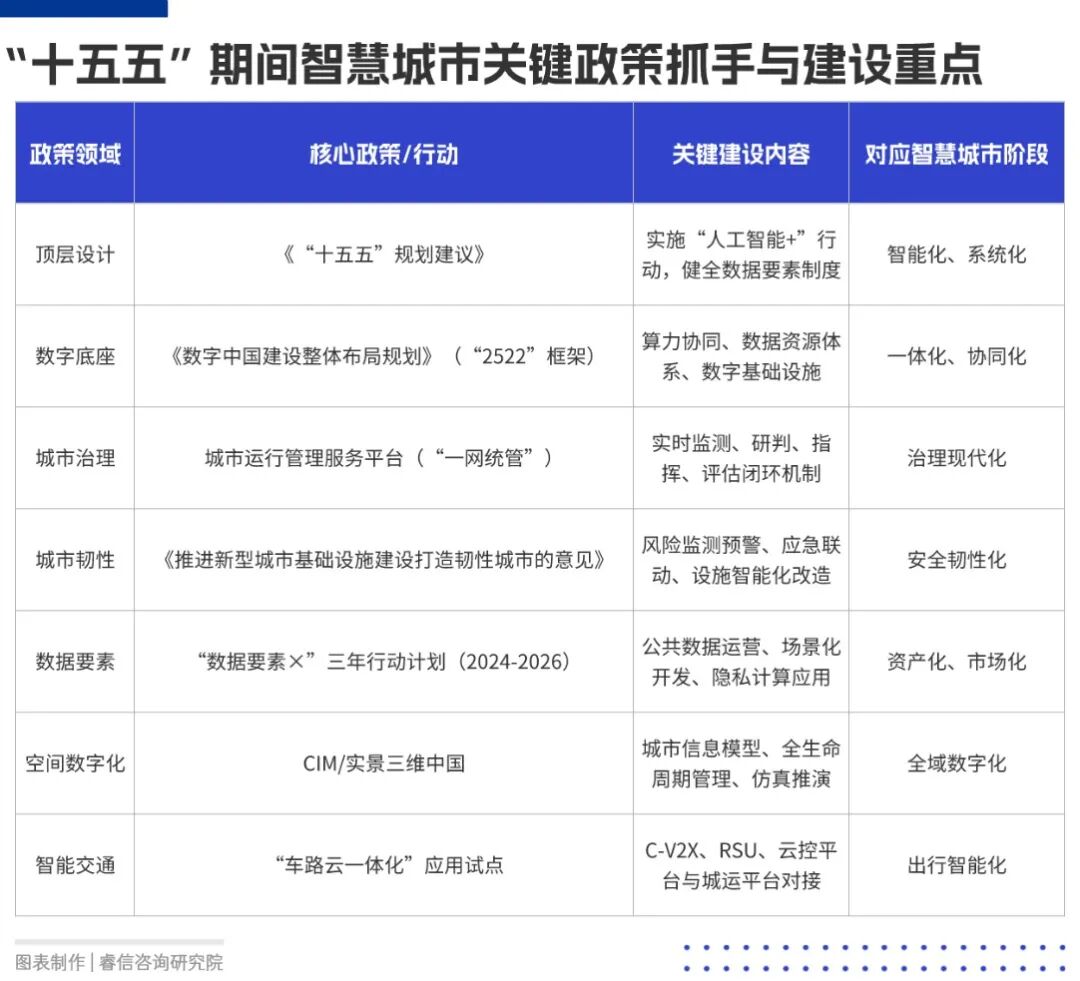Viewport: 1080px width, 981px height.
Task: Select the 风险监测预警、应急联动 content cell
Action: tap(740, 560)
